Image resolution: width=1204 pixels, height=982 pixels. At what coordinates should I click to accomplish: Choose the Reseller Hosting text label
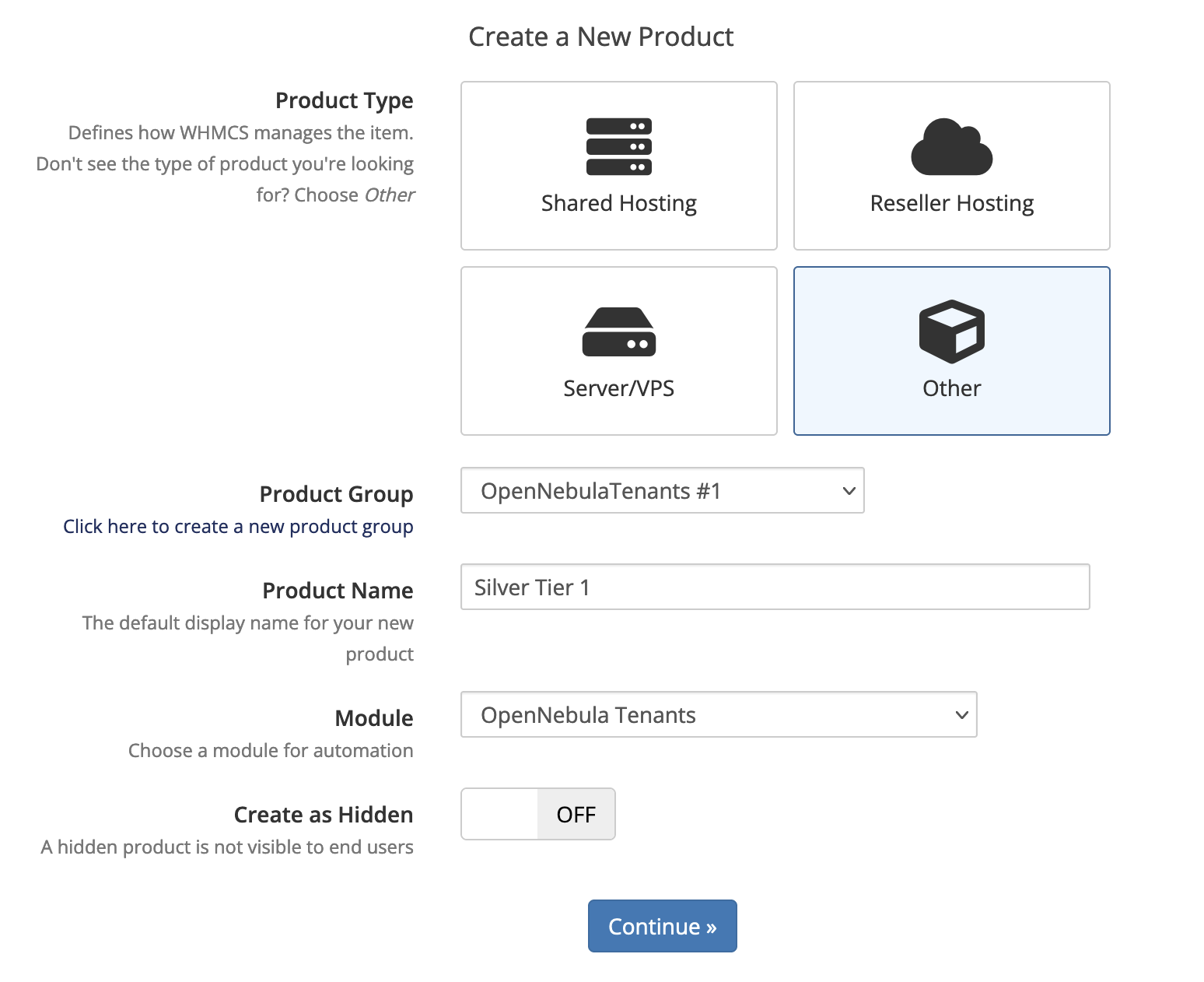[x=951, y=203]
